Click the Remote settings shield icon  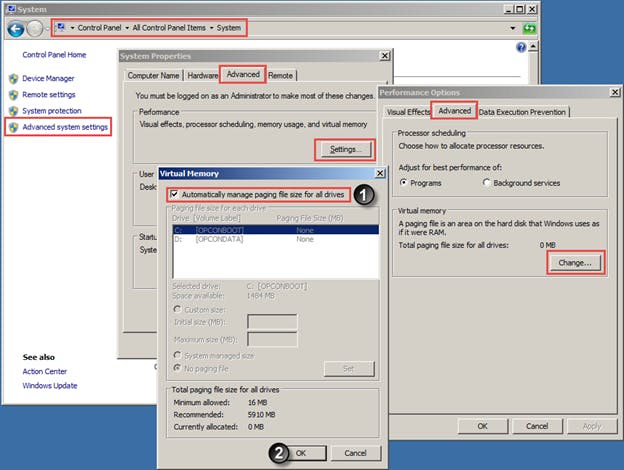(x=12, y=94)
